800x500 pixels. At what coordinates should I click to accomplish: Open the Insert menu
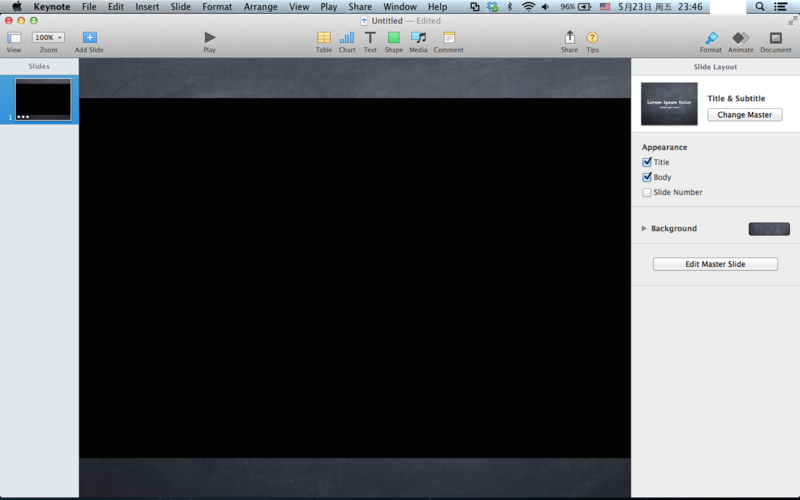(x=147, y=7)
